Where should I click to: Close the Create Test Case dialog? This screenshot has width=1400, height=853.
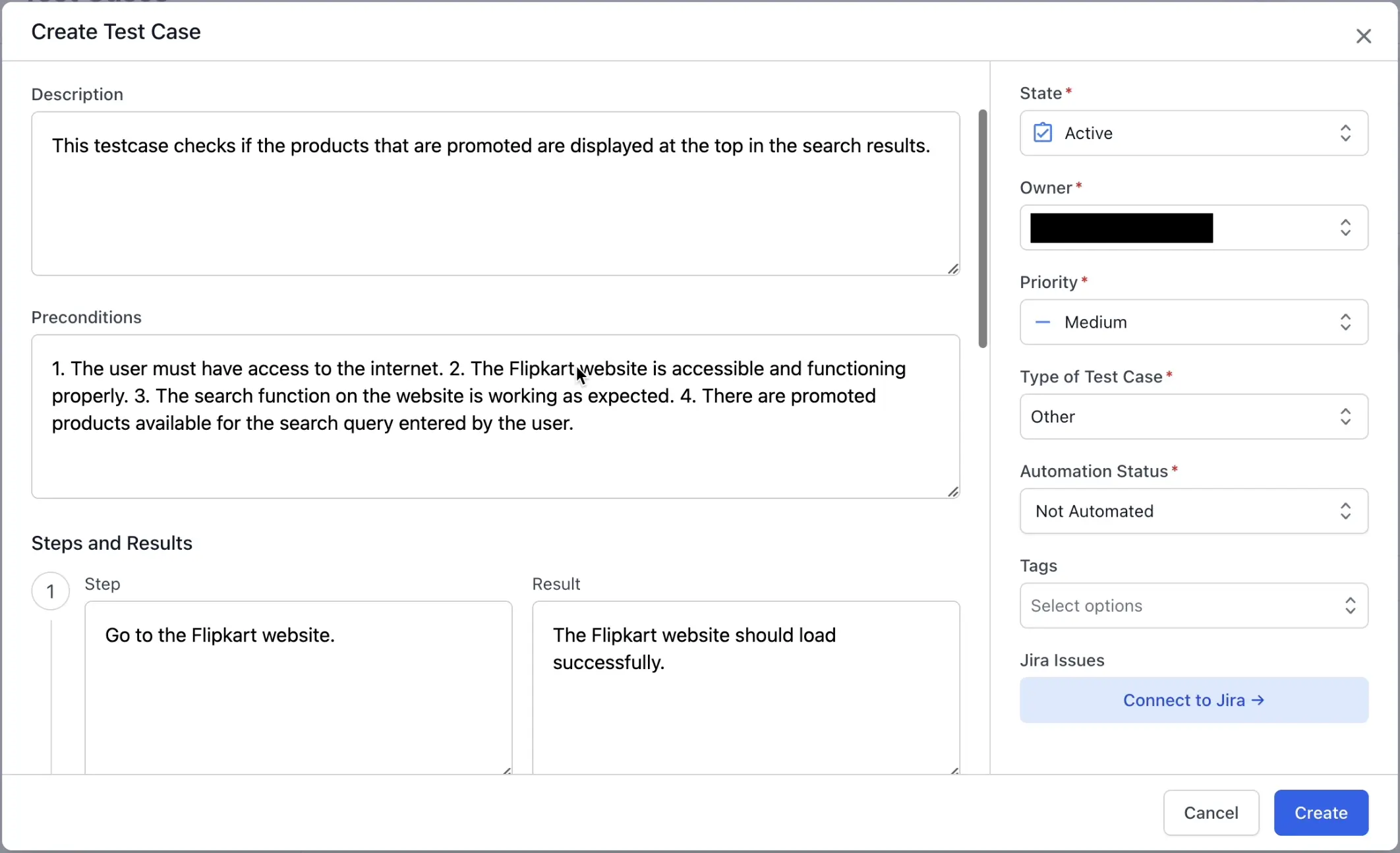tap(1363, 36)
